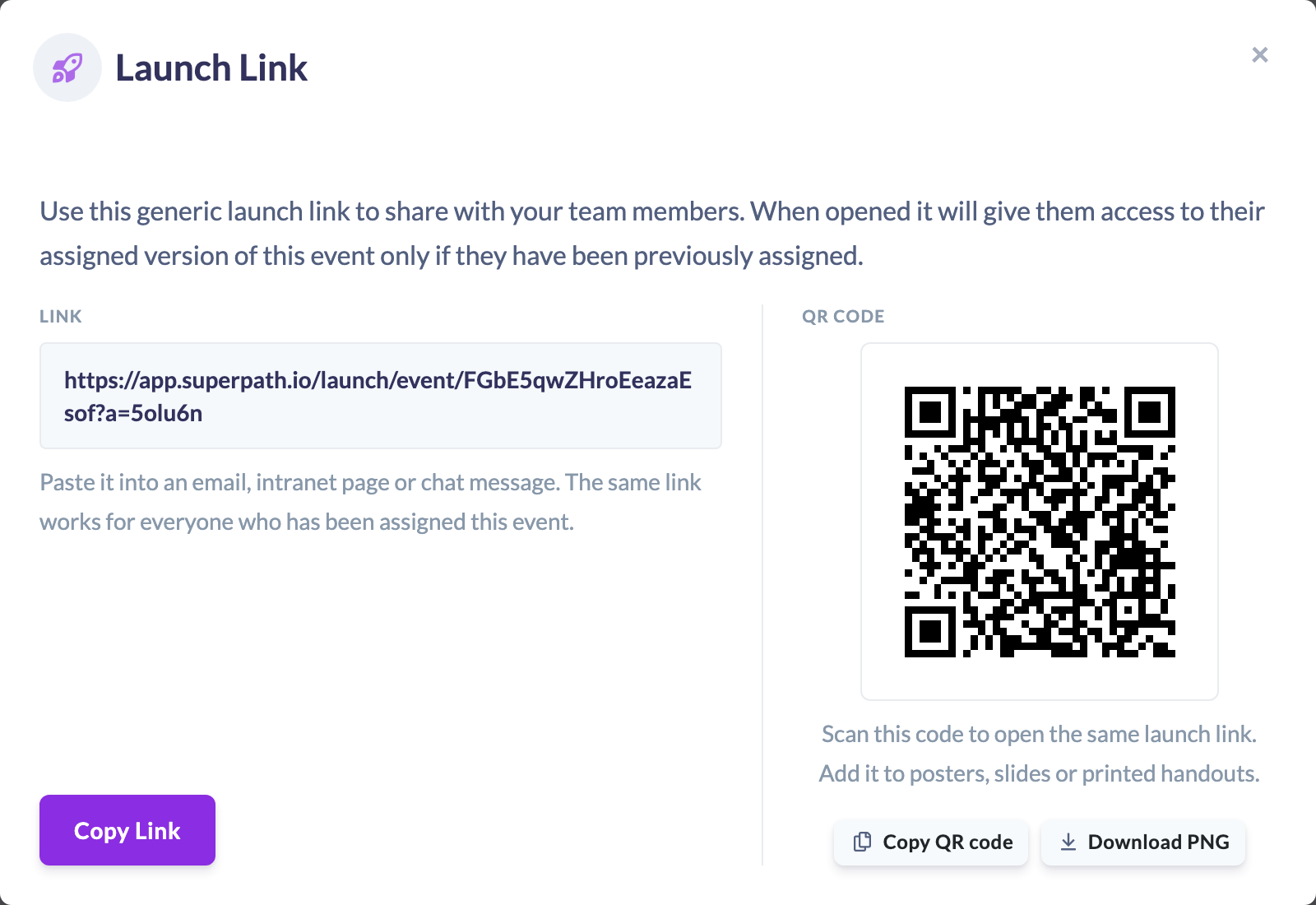Viewport: 1316px width, 905px height.
Task: Click the clipboard icon in Copy QR code
Action: (x=862, y=842)
